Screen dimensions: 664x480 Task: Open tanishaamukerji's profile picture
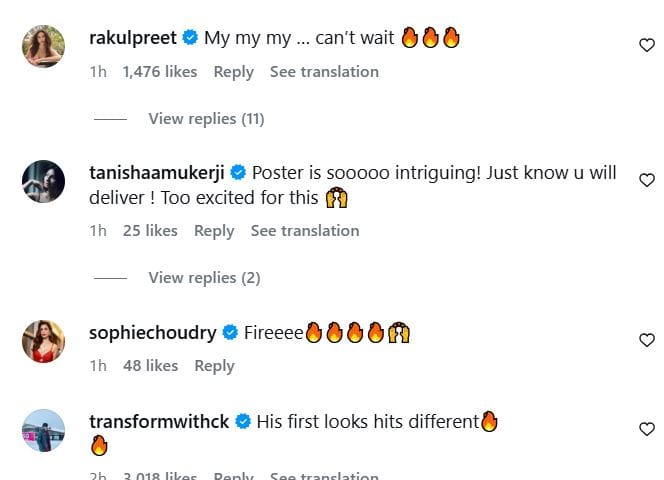pos(43,180)
